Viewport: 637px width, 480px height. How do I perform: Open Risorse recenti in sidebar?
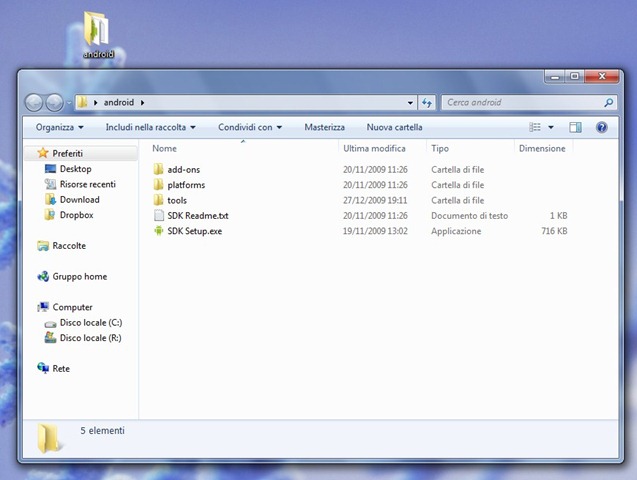(88, 184)
